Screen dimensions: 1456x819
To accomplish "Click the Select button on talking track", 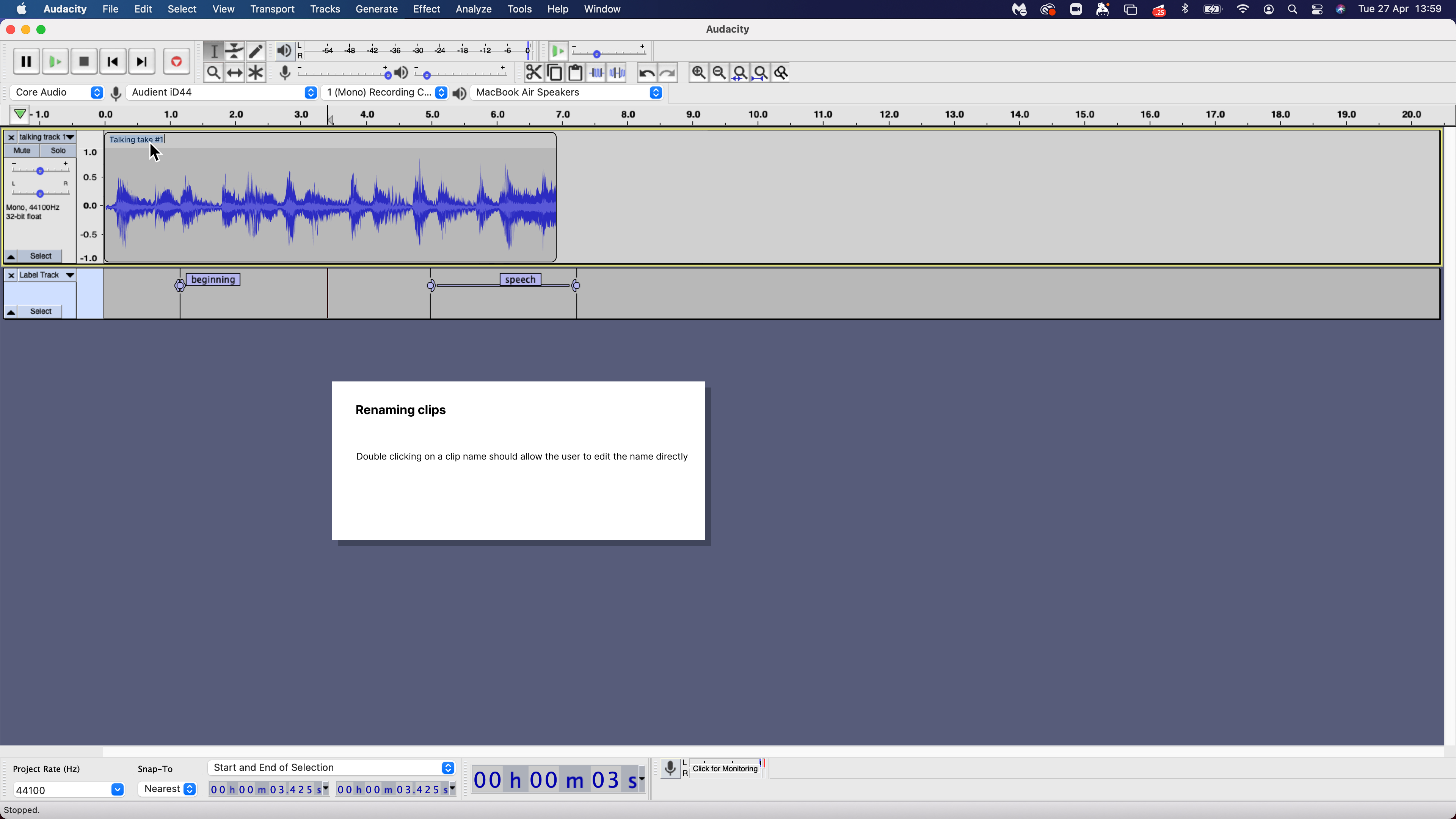I will tap(40, 256).
